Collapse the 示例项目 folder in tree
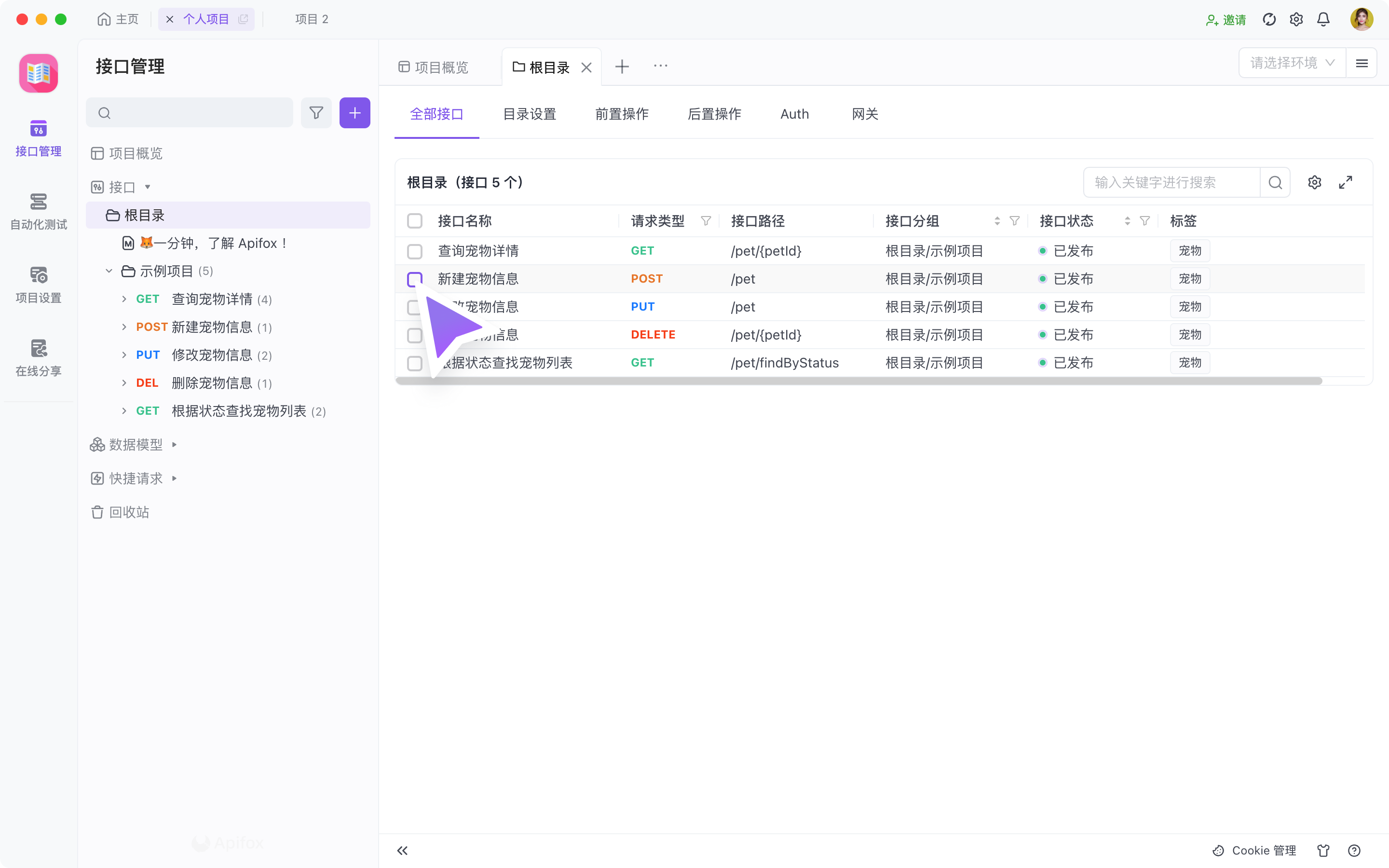 [109, 271]
